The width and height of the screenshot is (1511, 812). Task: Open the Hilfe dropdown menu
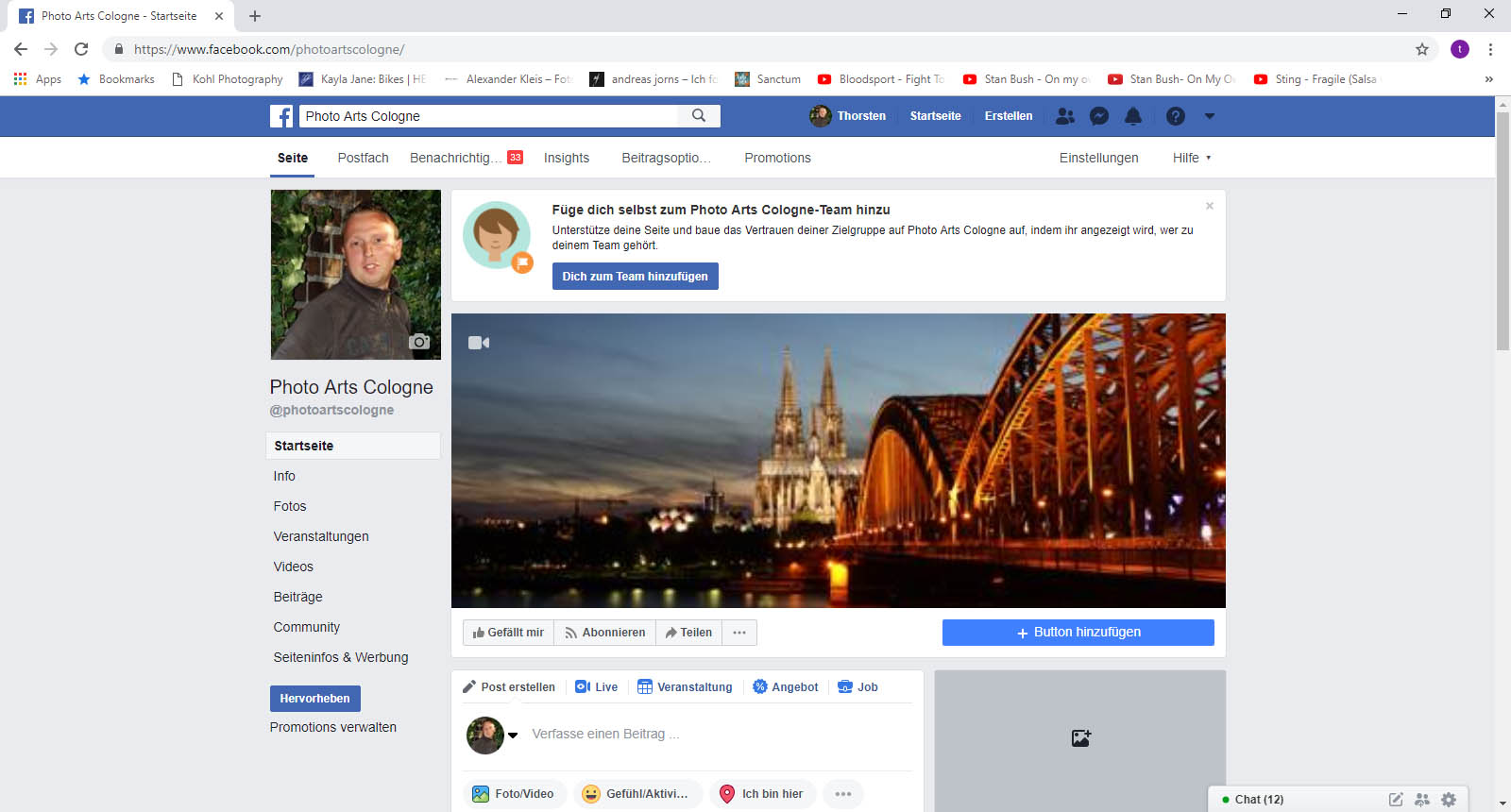pyautogui.click(x=1192, y=158)
